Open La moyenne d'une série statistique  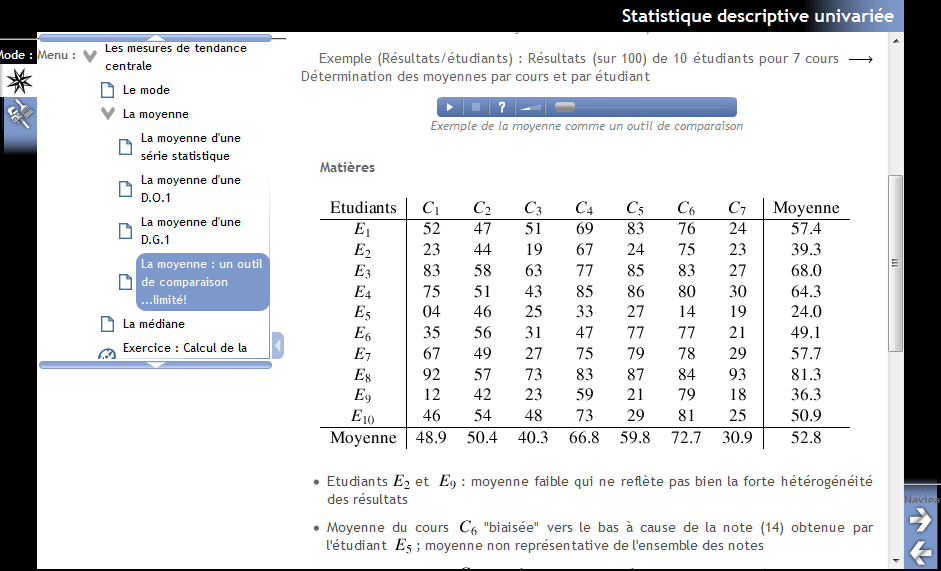191,147
